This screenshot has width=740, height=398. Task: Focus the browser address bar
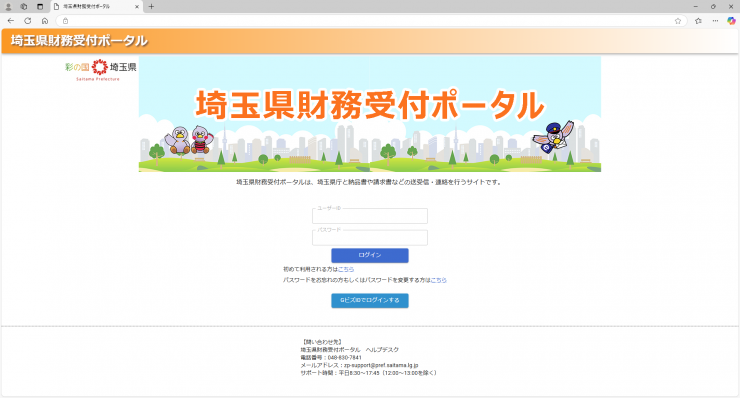click(370, 21)
